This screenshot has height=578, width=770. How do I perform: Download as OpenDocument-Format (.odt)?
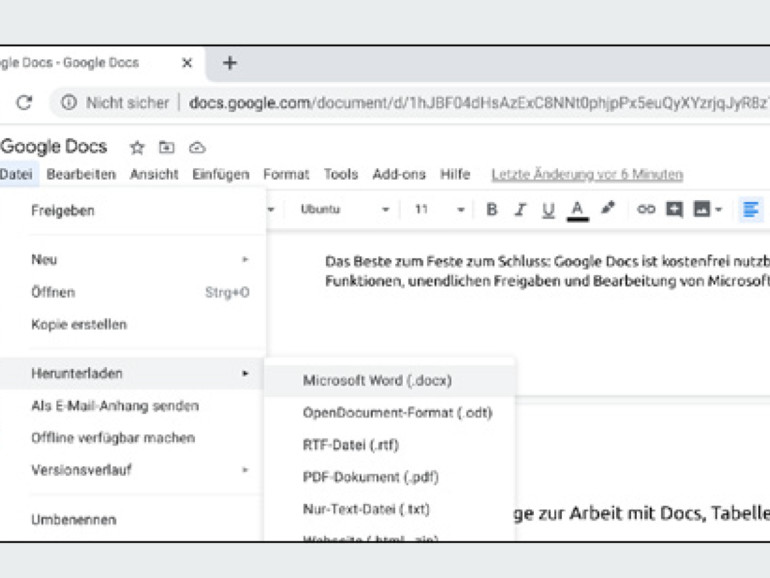(389, 413)
